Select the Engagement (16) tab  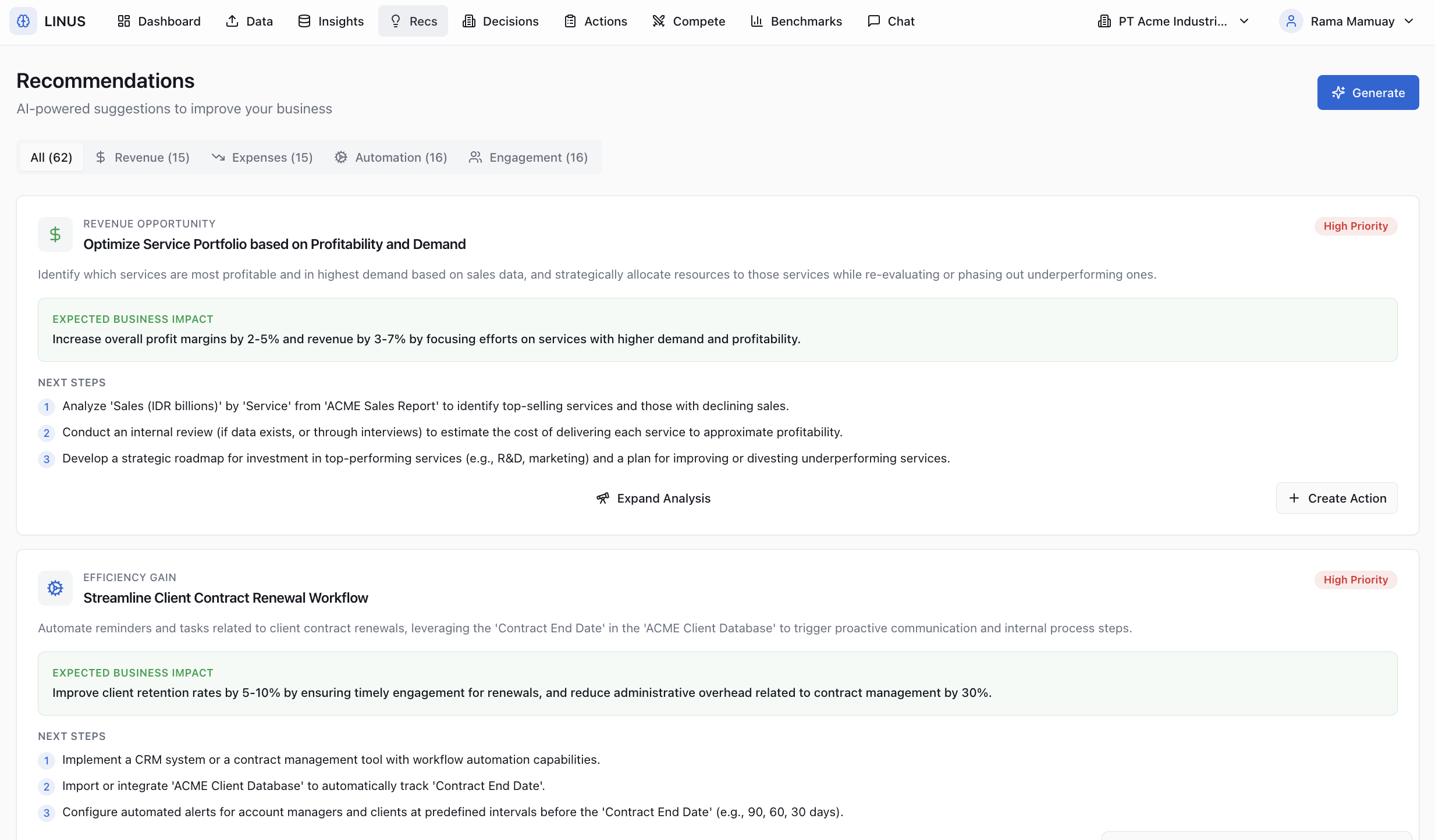528,157
